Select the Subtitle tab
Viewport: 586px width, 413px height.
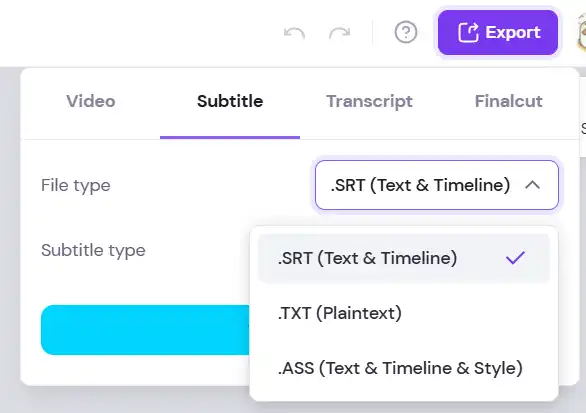230,101
